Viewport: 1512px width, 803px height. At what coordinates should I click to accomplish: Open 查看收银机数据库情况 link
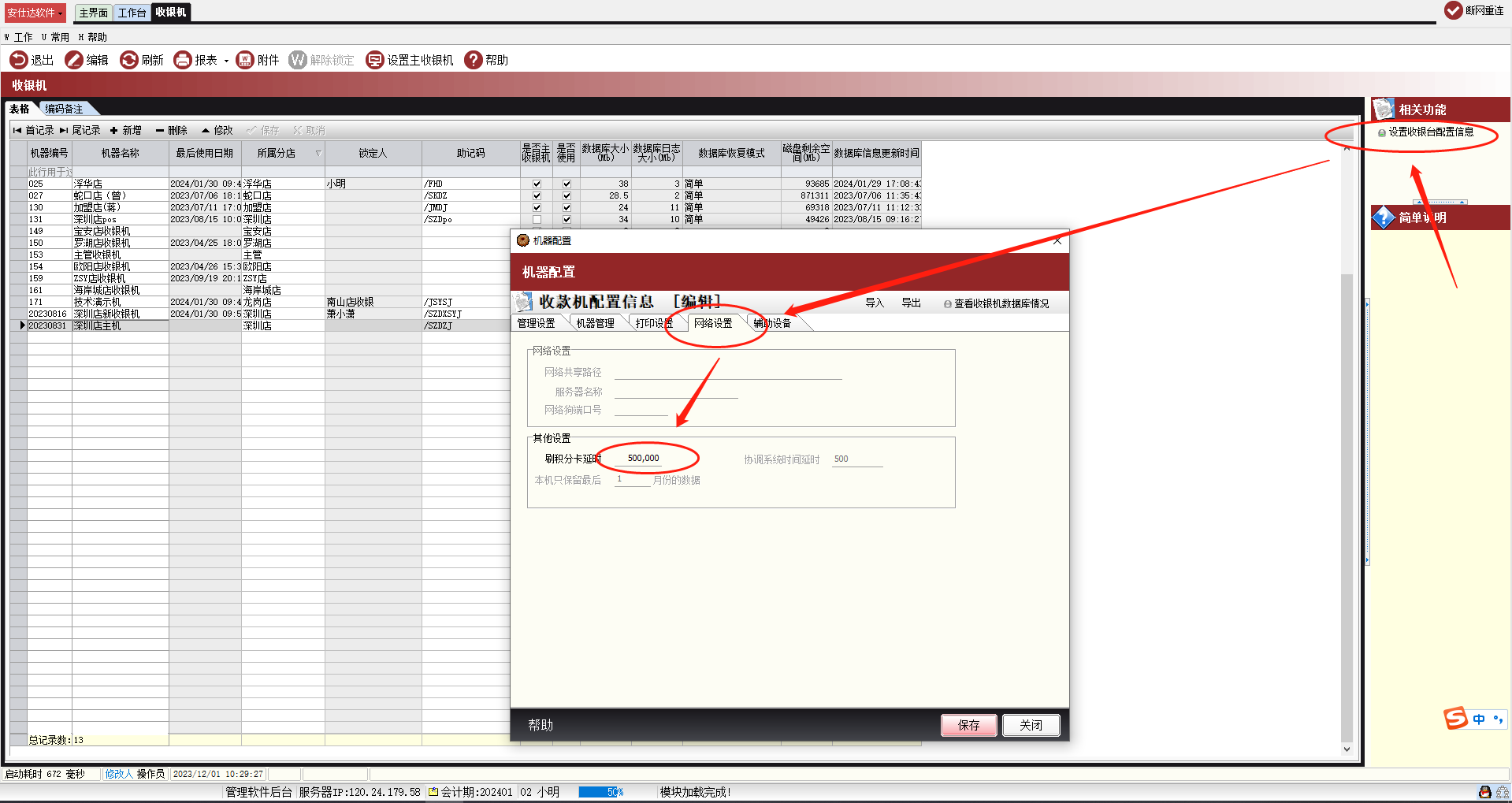click(997, 303)
